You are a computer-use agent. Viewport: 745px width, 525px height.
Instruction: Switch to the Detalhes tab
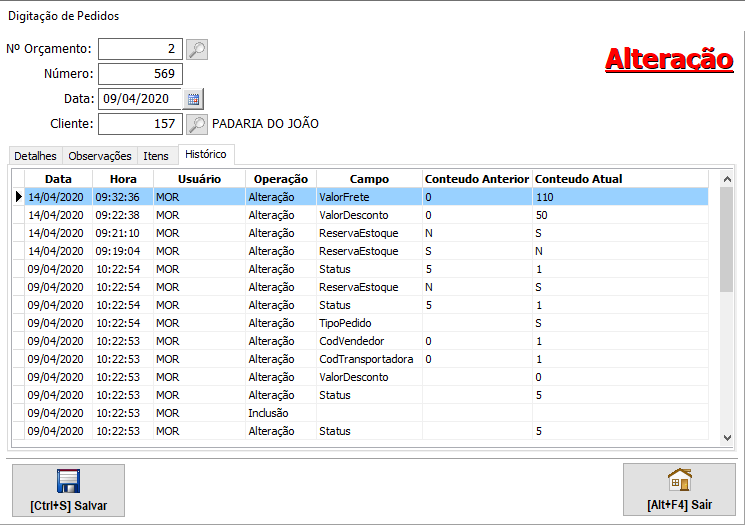point(35,156)
